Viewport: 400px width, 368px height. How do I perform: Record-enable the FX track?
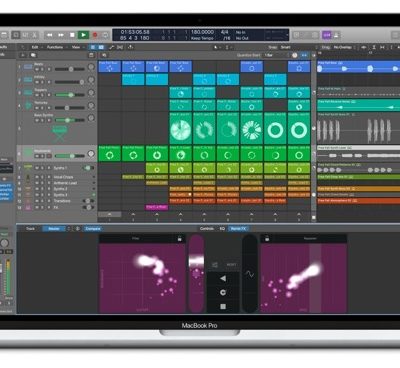click(49, 207)
